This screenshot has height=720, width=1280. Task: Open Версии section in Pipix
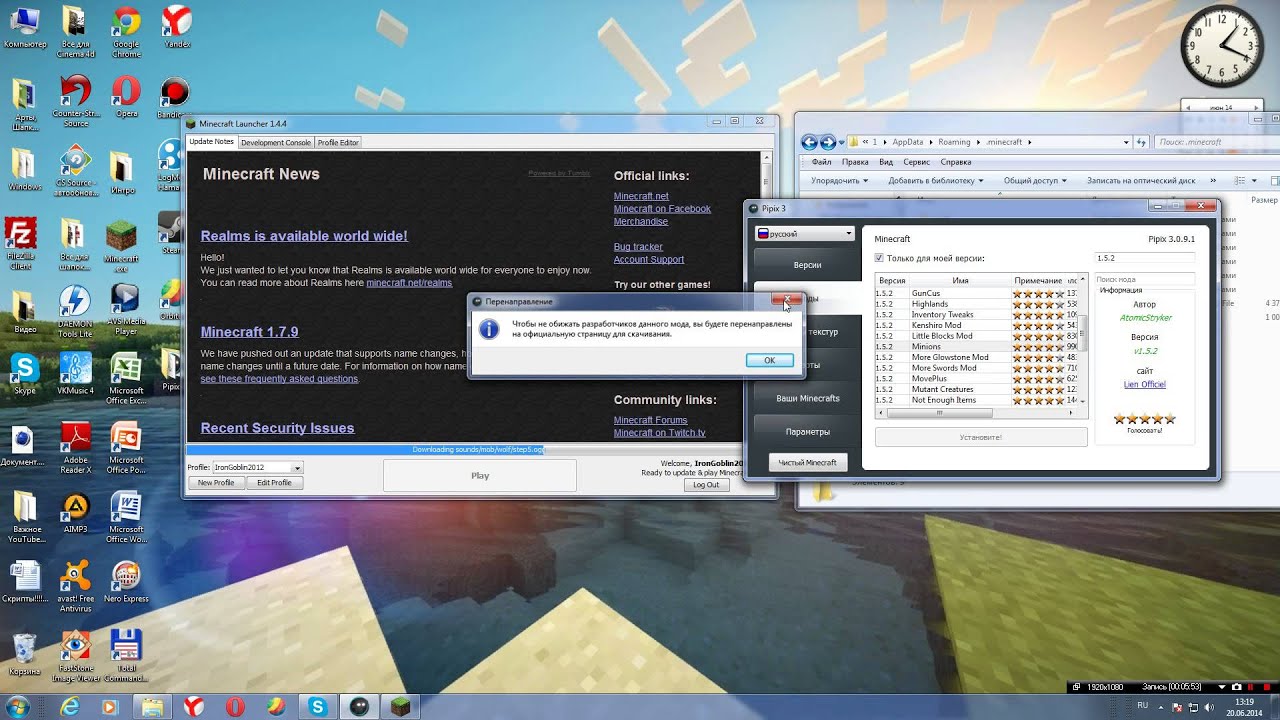click(807, 265)
